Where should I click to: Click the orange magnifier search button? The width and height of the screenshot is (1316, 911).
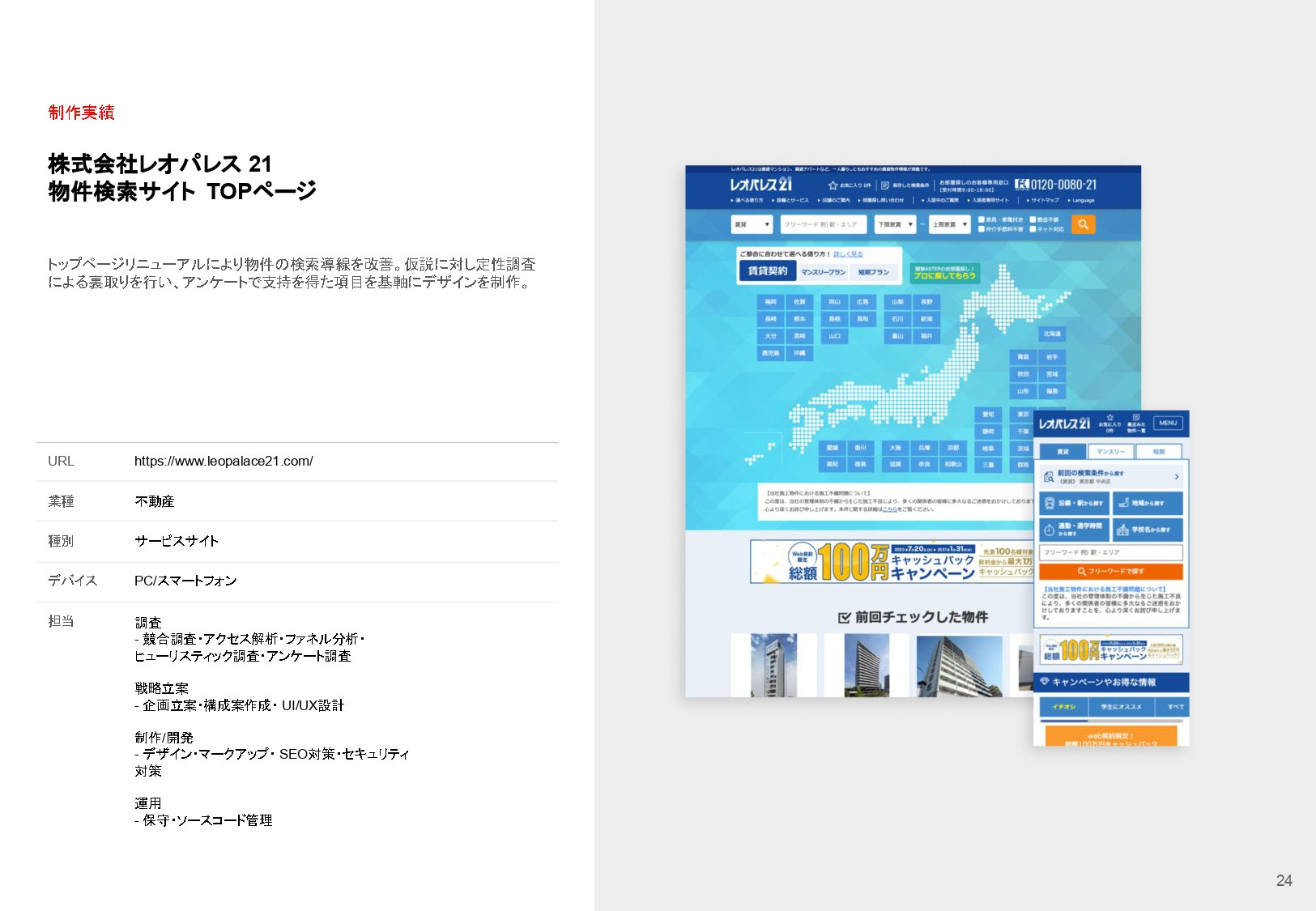click(1084, 224)
